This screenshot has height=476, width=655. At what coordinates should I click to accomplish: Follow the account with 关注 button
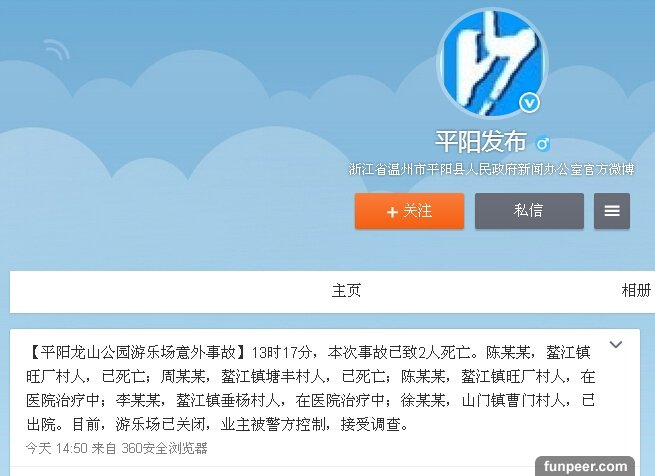click(x=409, y=211)
